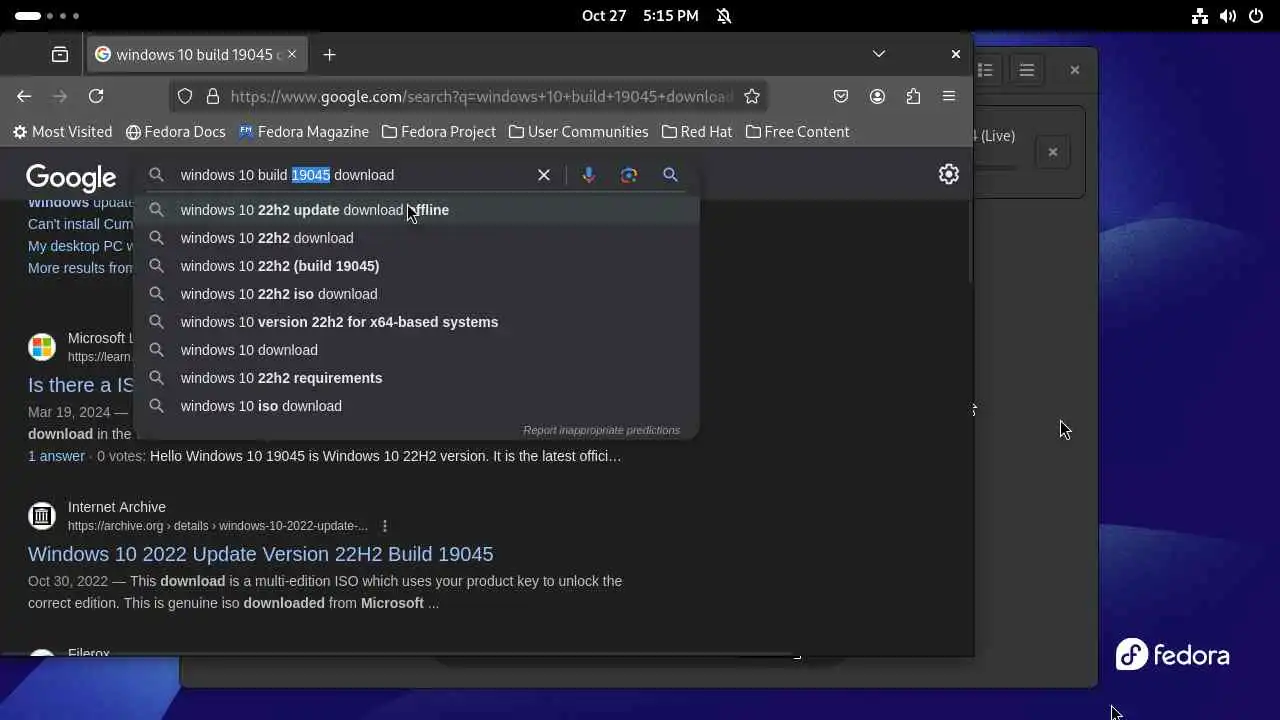Open User Communities bookmarks folder
Screen dimensions: 1280x720
pos(578,132)
